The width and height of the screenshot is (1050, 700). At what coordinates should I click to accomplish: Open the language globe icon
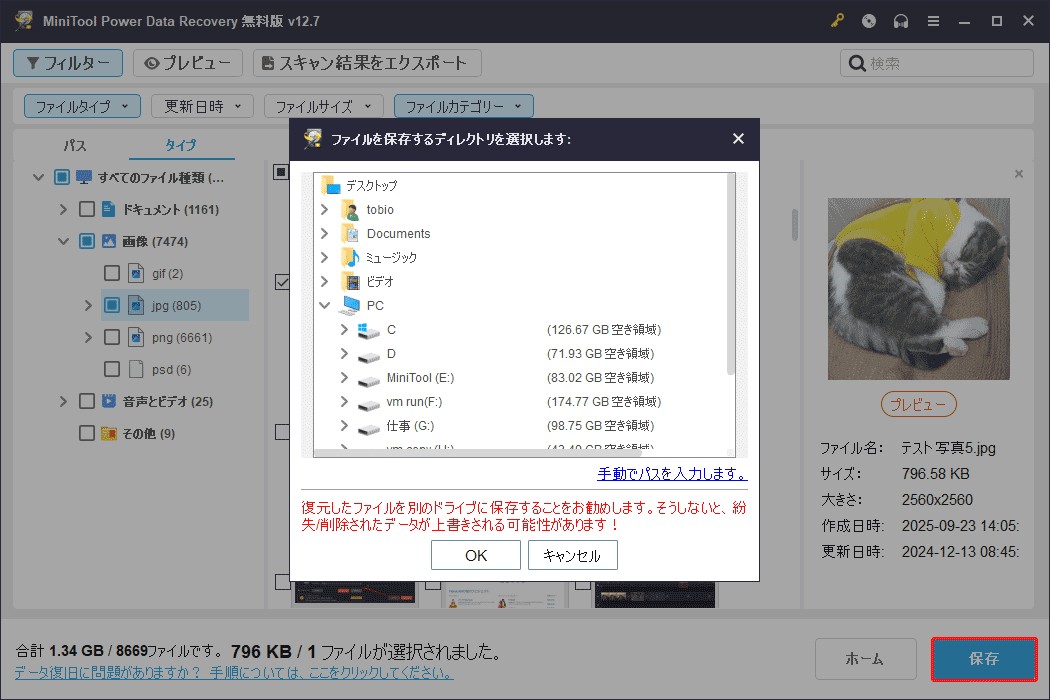[x=869, y=20]
